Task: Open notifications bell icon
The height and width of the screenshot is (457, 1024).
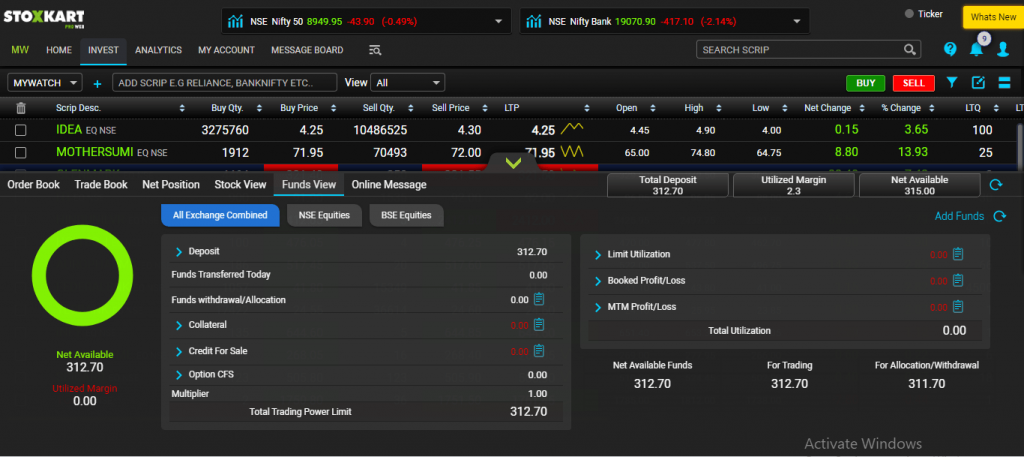Action: coord(976,49)
